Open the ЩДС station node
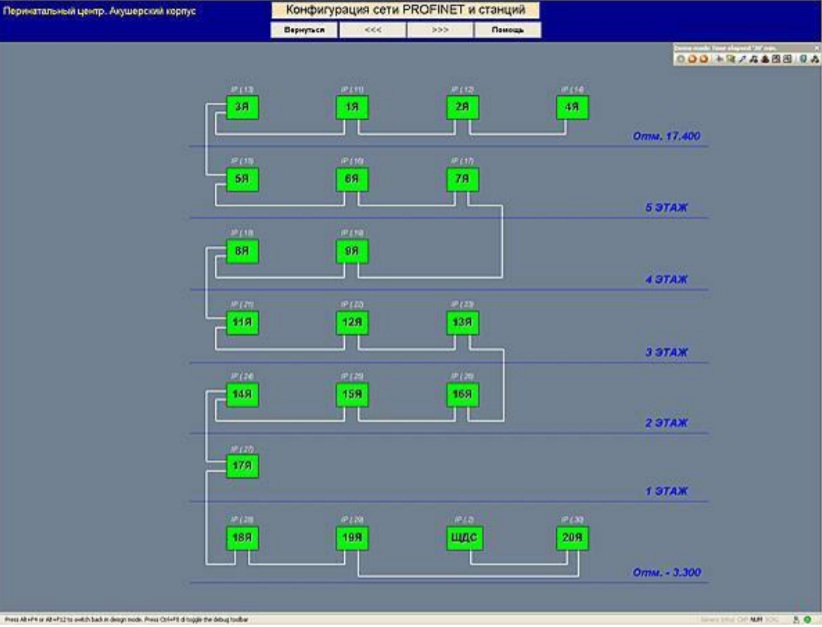This screenshot has width=822, height=627. click(462, 538)
